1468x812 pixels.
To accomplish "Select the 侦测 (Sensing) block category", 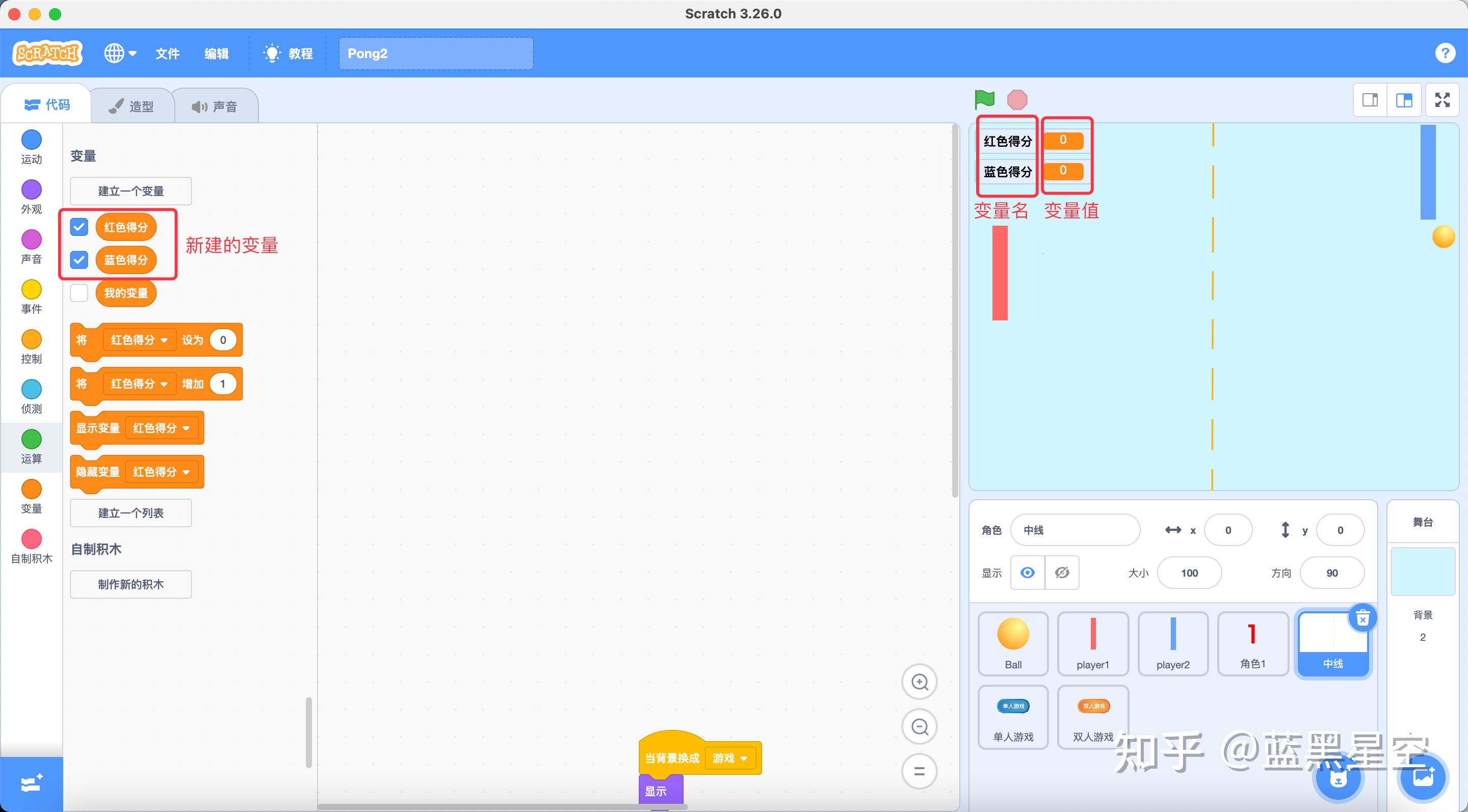I will (x=31, y=393).
